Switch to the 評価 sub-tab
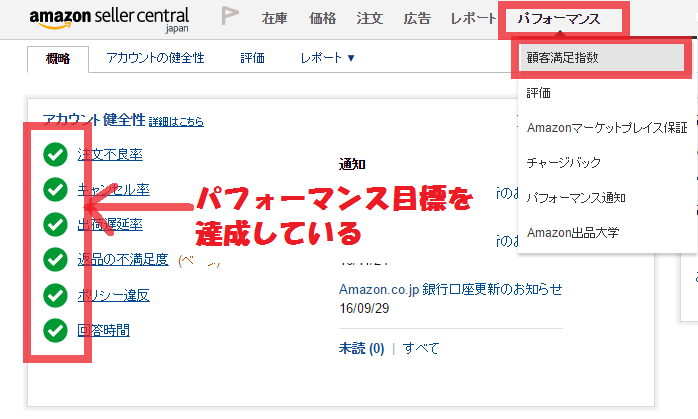 pos(252,58)
